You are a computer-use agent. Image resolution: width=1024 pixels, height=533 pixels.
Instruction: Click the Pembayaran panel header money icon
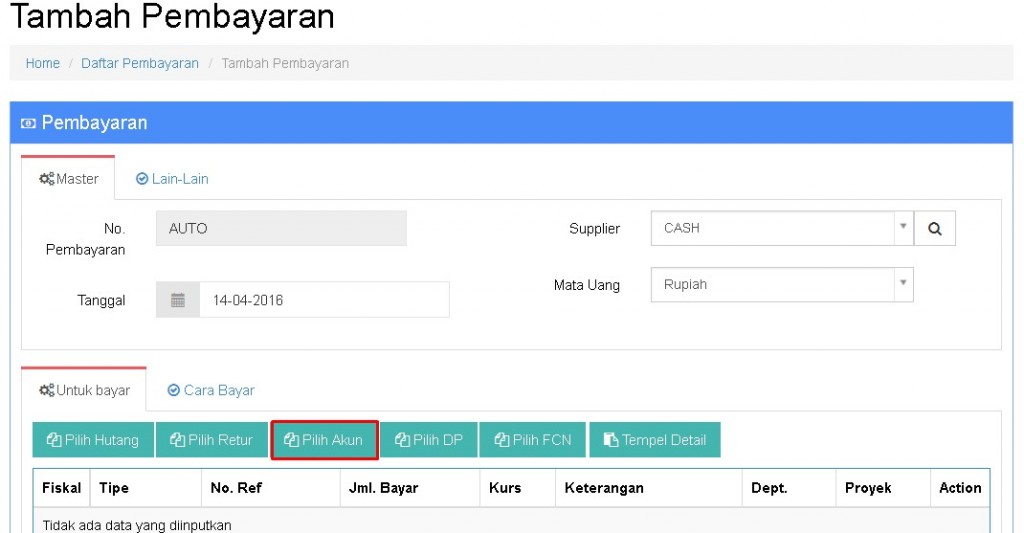pyautogui.click(x=28, y=123)
